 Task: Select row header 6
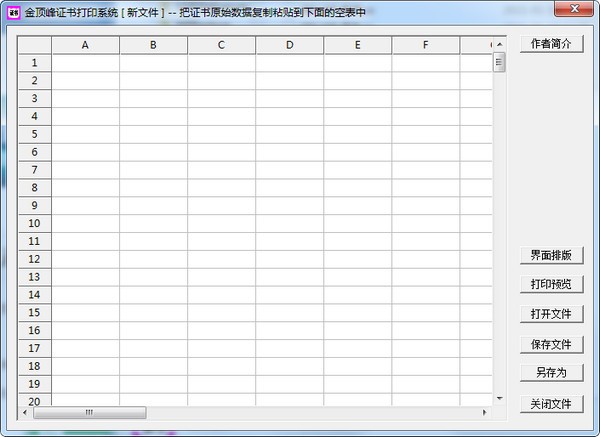(x=35, y=152)
